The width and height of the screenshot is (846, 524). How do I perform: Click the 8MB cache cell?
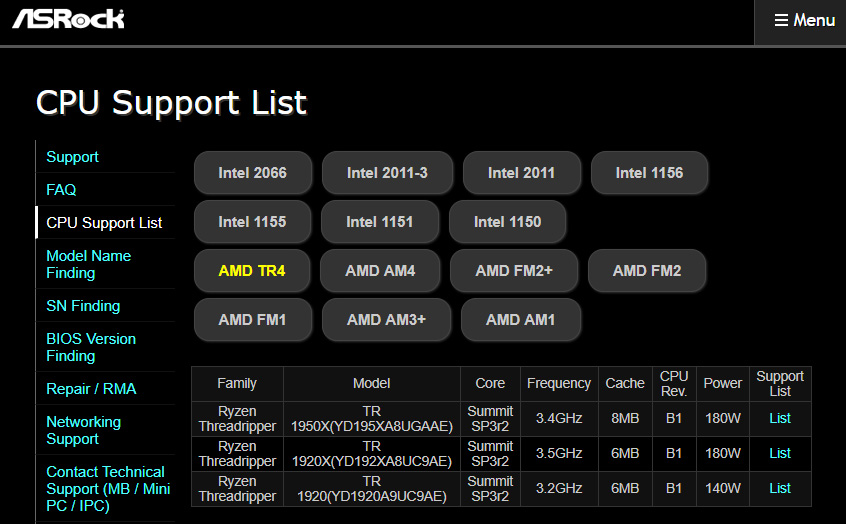[x=625, y=419]
